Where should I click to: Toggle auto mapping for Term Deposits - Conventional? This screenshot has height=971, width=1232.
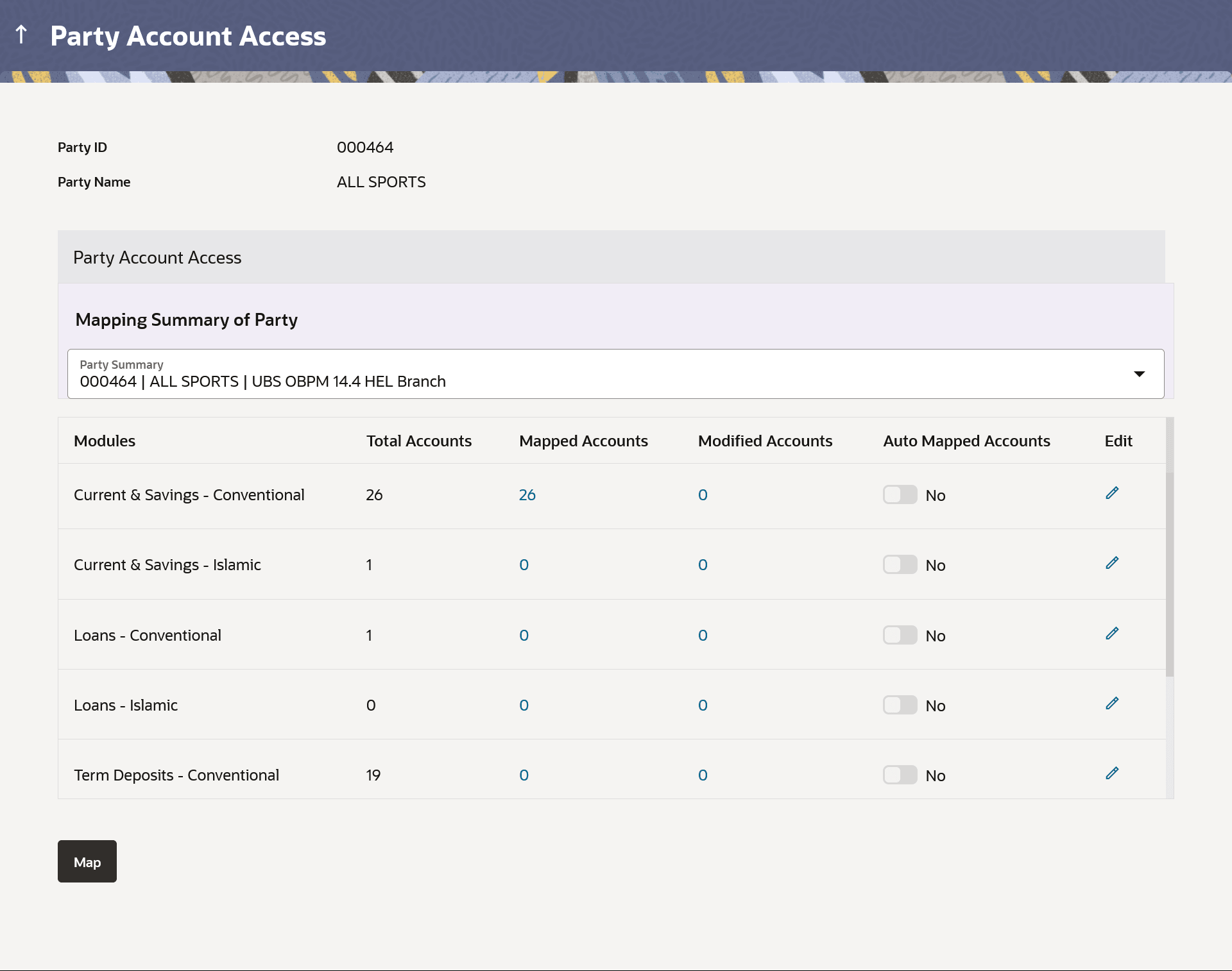pos(900,775)
